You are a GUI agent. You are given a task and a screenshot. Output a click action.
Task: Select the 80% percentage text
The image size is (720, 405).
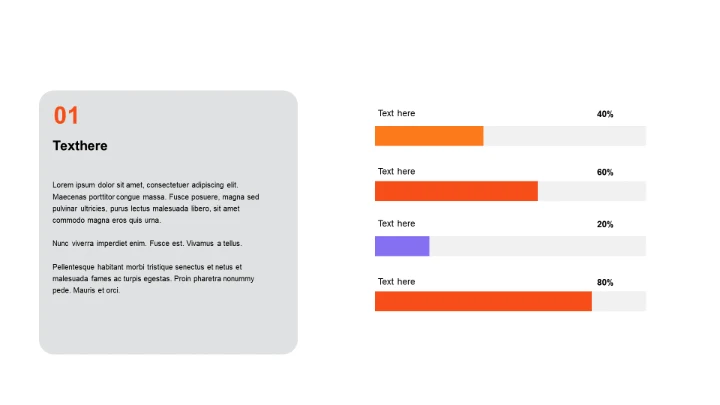tap(605, 282)
